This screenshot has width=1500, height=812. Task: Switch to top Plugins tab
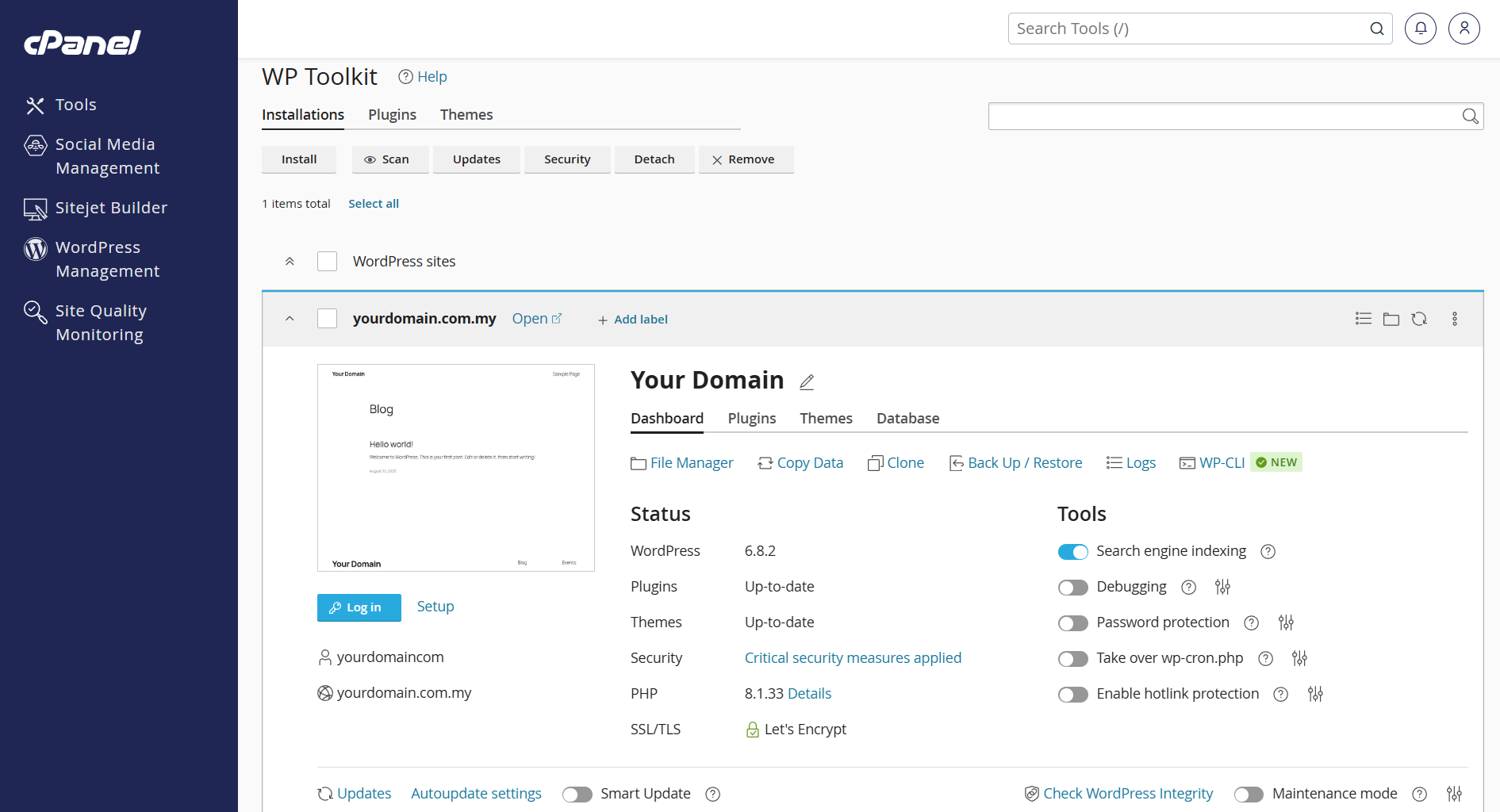pyautogui.click(x=392, y=115)
